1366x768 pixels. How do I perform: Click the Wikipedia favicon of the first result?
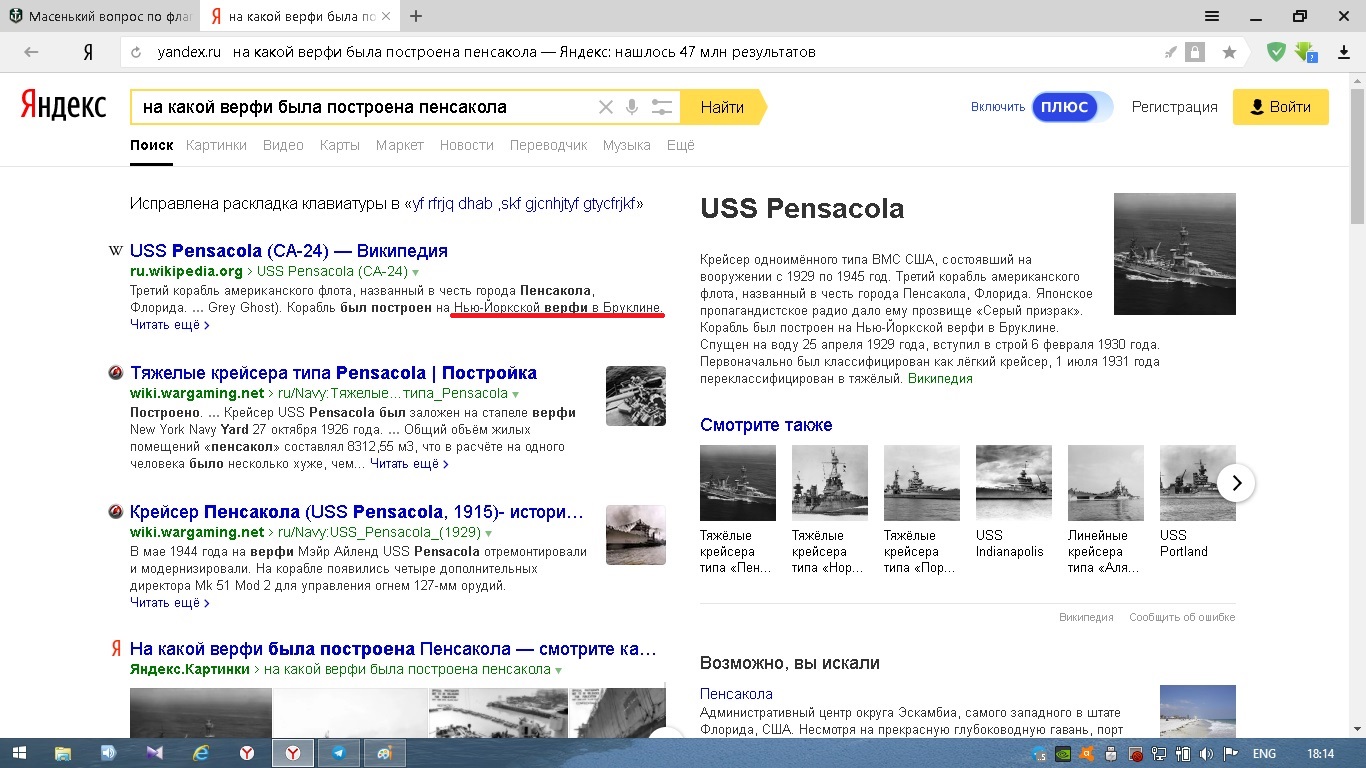click(116, 251)
